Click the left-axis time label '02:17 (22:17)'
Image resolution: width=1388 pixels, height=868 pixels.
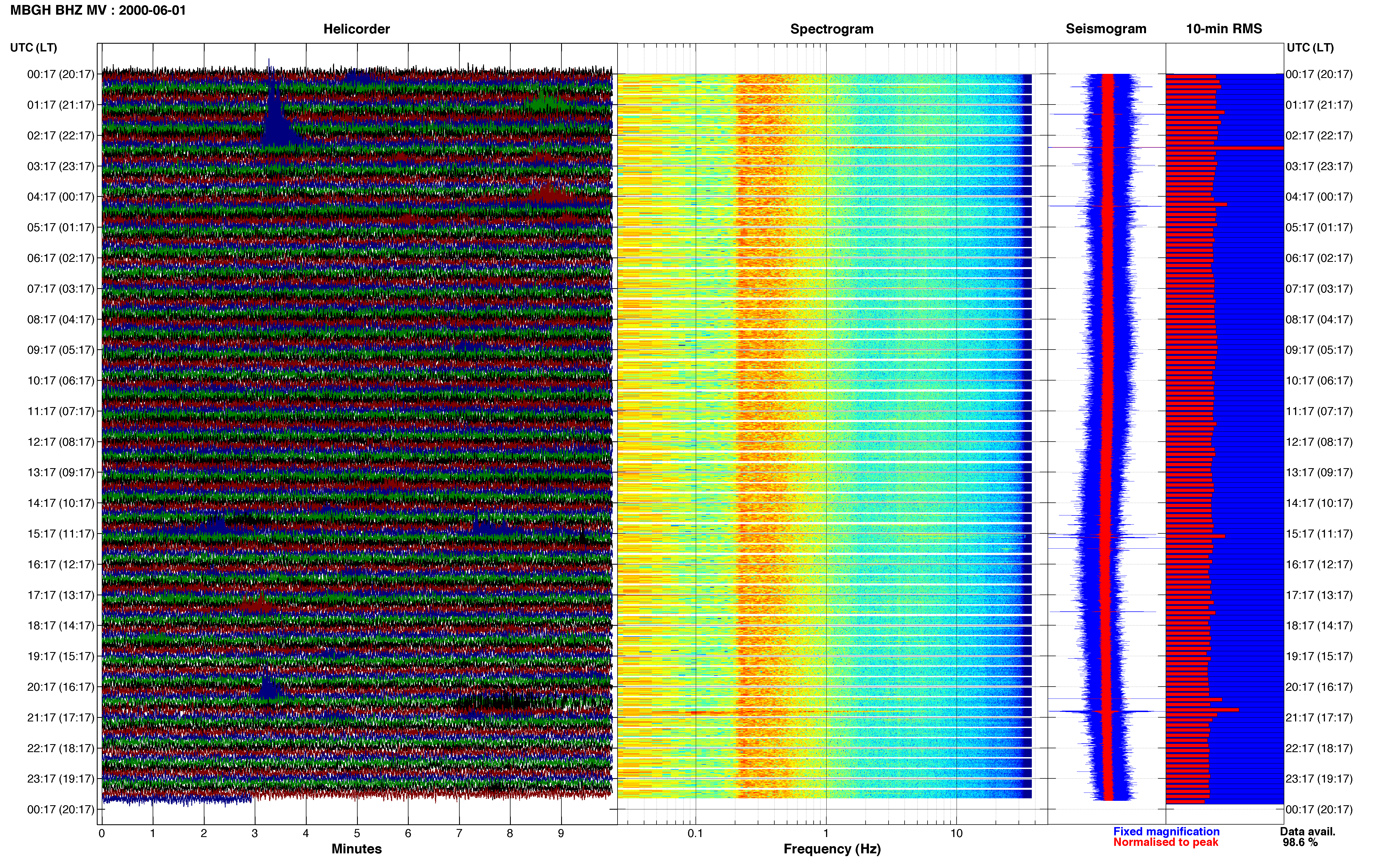tap(61, 135)
